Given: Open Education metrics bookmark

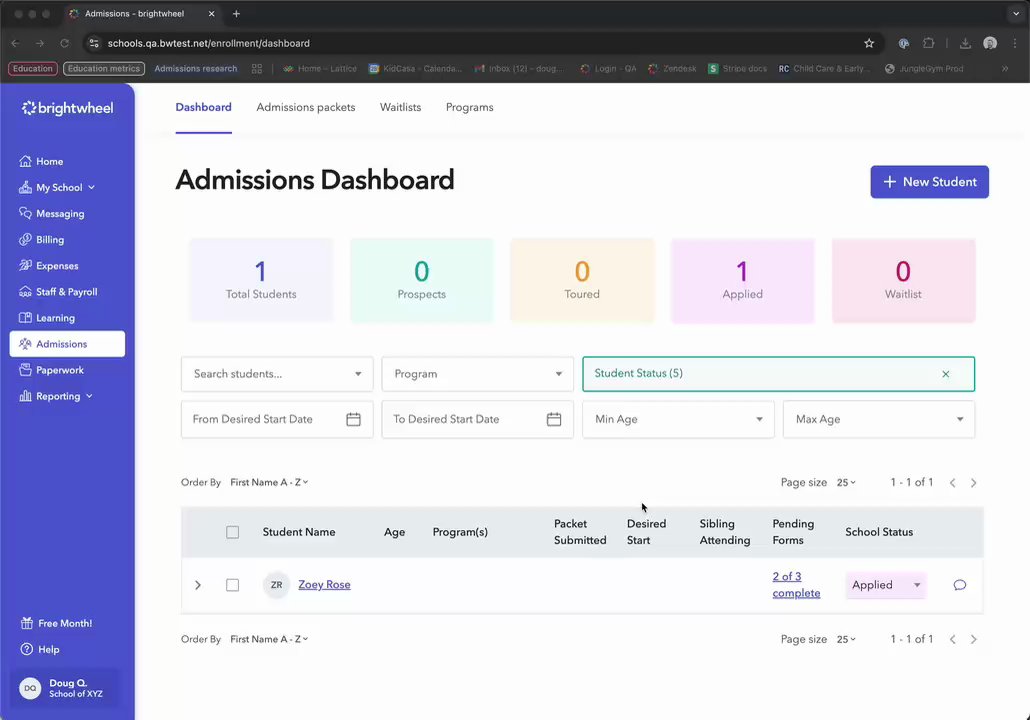Looking at the screenshot, I should tap(104, 68).
